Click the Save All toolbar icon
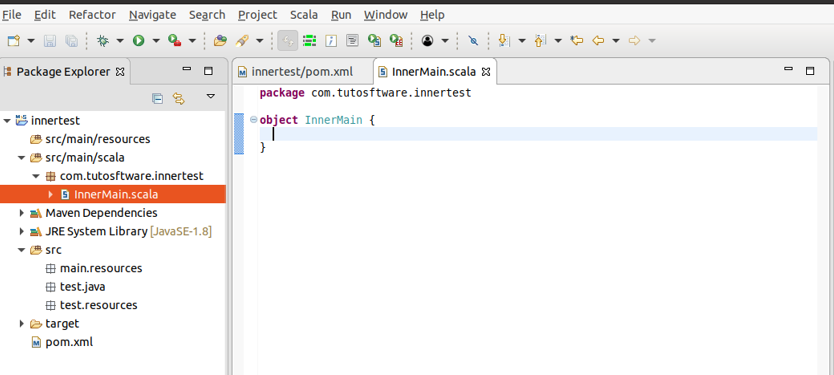834x375 pixels. [x=71, y=40]
